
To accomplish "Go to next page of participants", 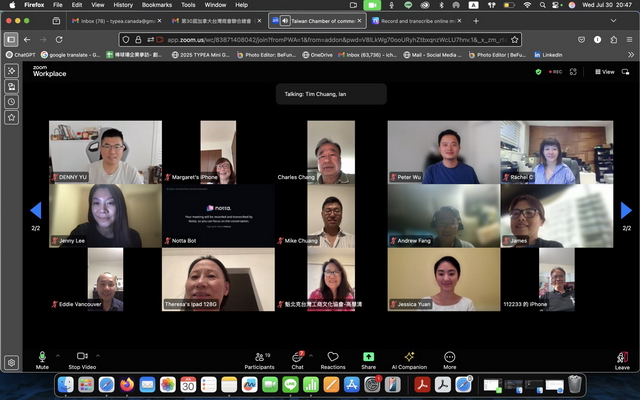I will click(x=627, y=210).
